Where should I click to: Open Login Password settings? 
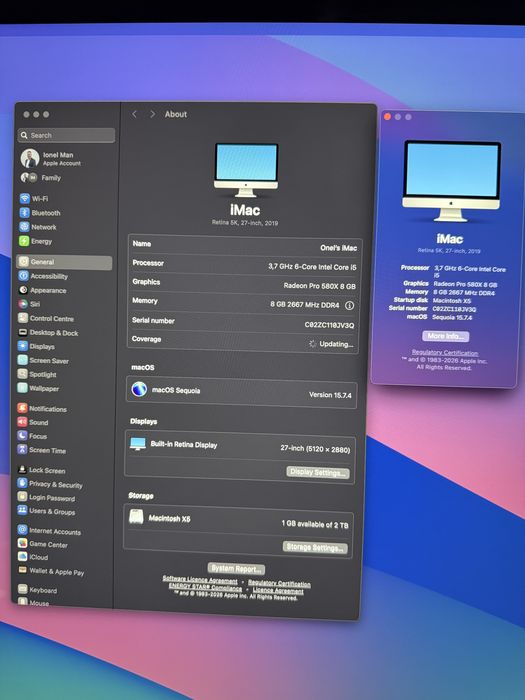coord(46,497)
